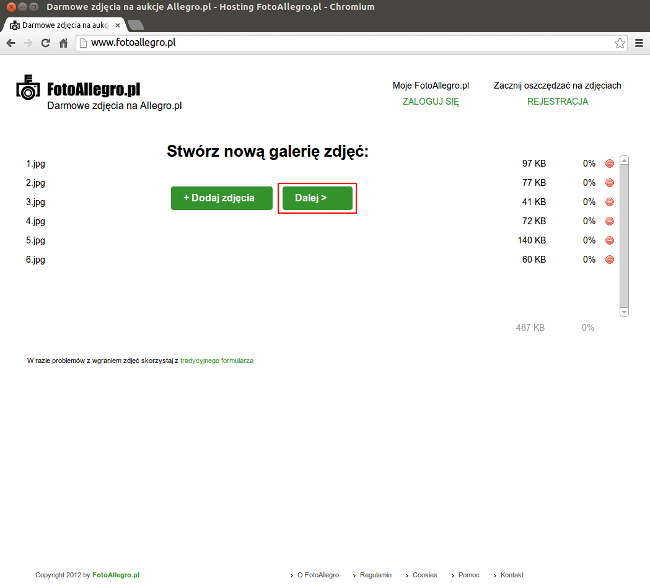
Task: Select the 6.jpg file name
Action: pyautogui.click(x=36, y=259)
